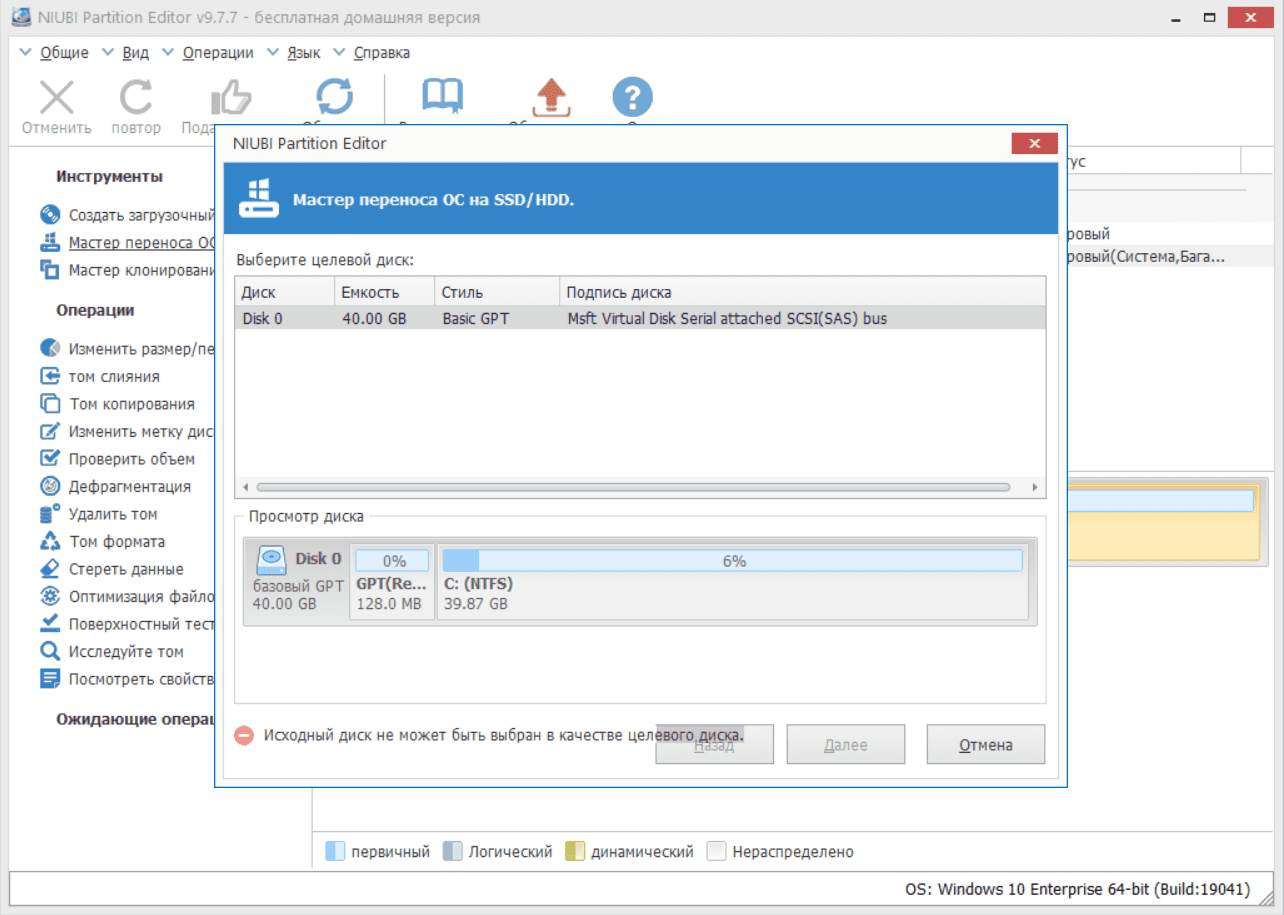Click the right arrow of disk list scrollbar
1284x915 pixels.
point(1036,488)
